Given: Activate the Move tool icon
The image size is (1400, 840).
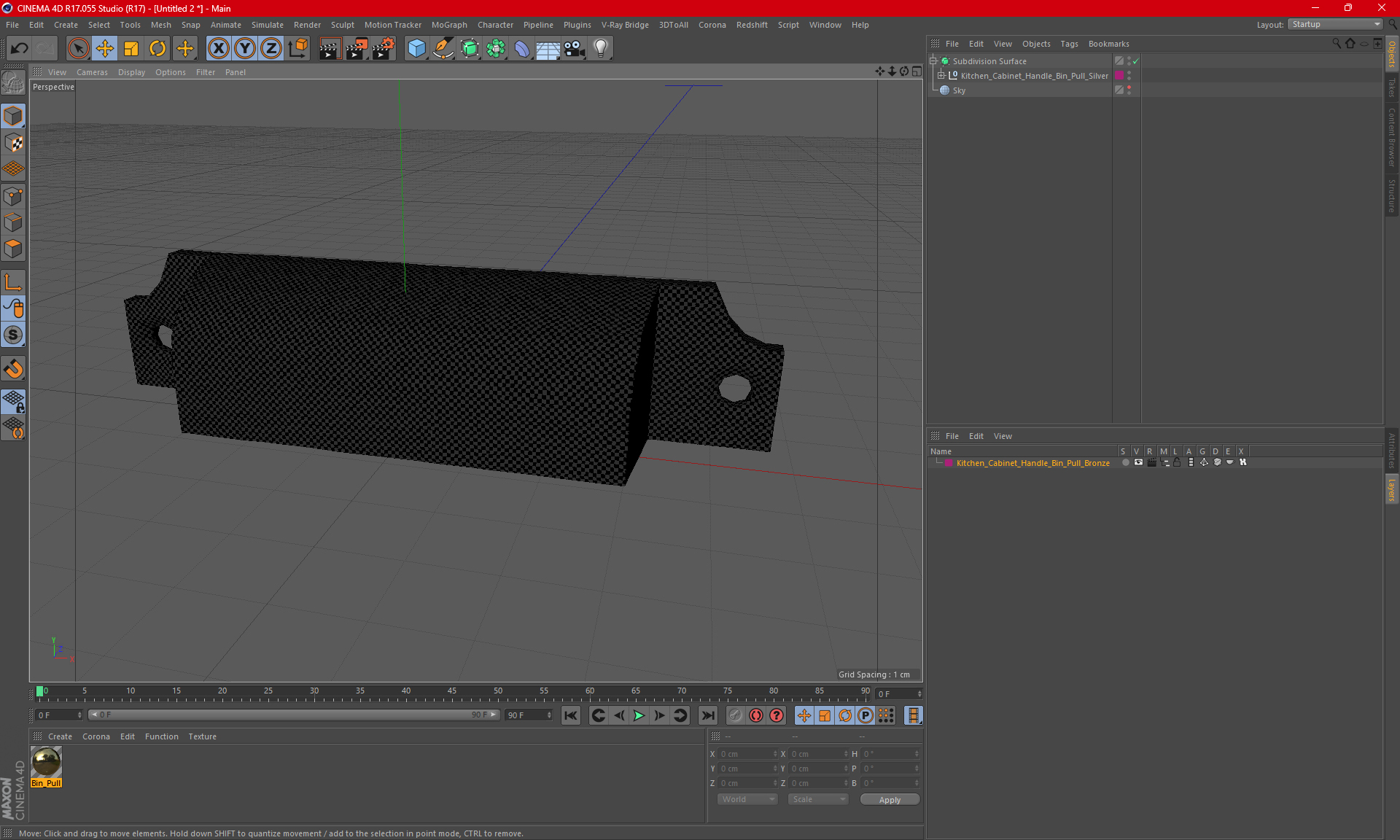Looking at the screenshot, I should [105, 48].
